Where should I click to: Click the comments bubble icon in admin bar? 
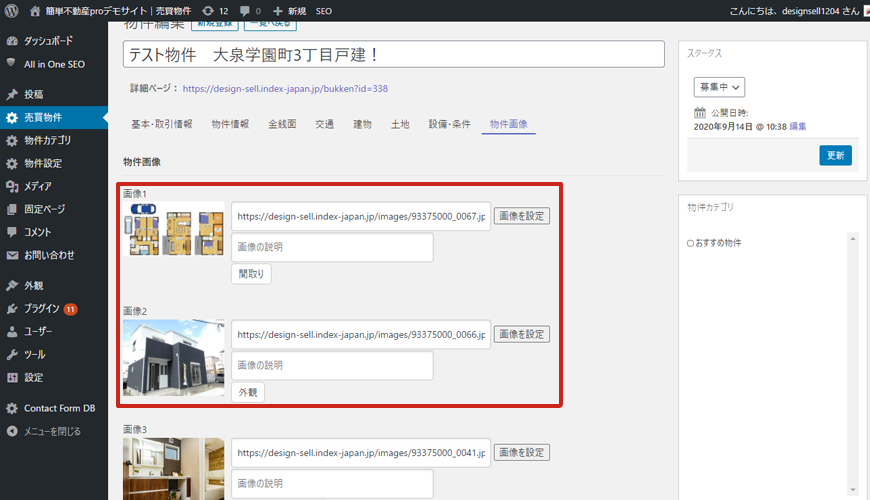(x=245, y=11)
